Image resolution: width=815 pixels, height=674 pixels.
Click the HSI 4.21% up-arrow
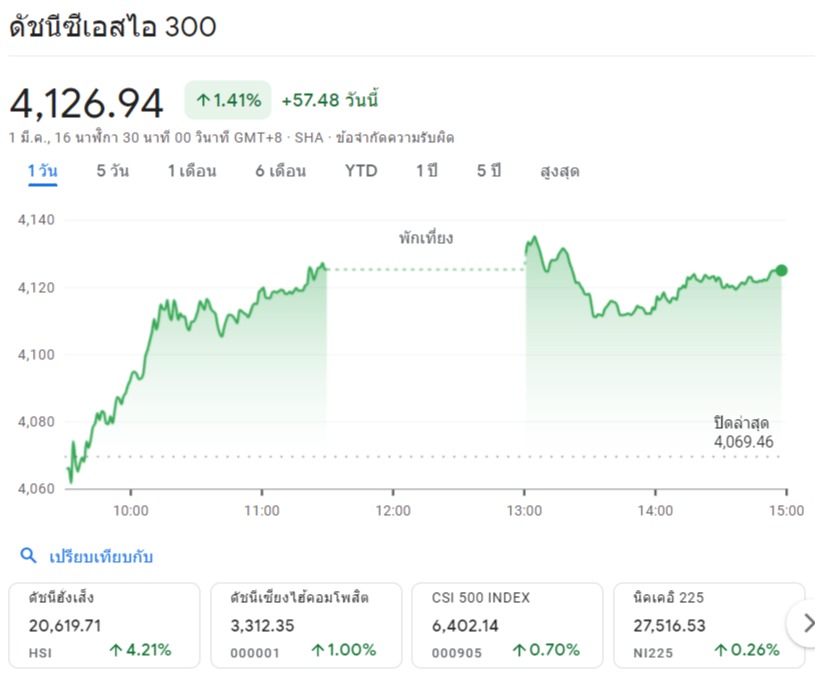pyautogui.click(x=115, y=650)
